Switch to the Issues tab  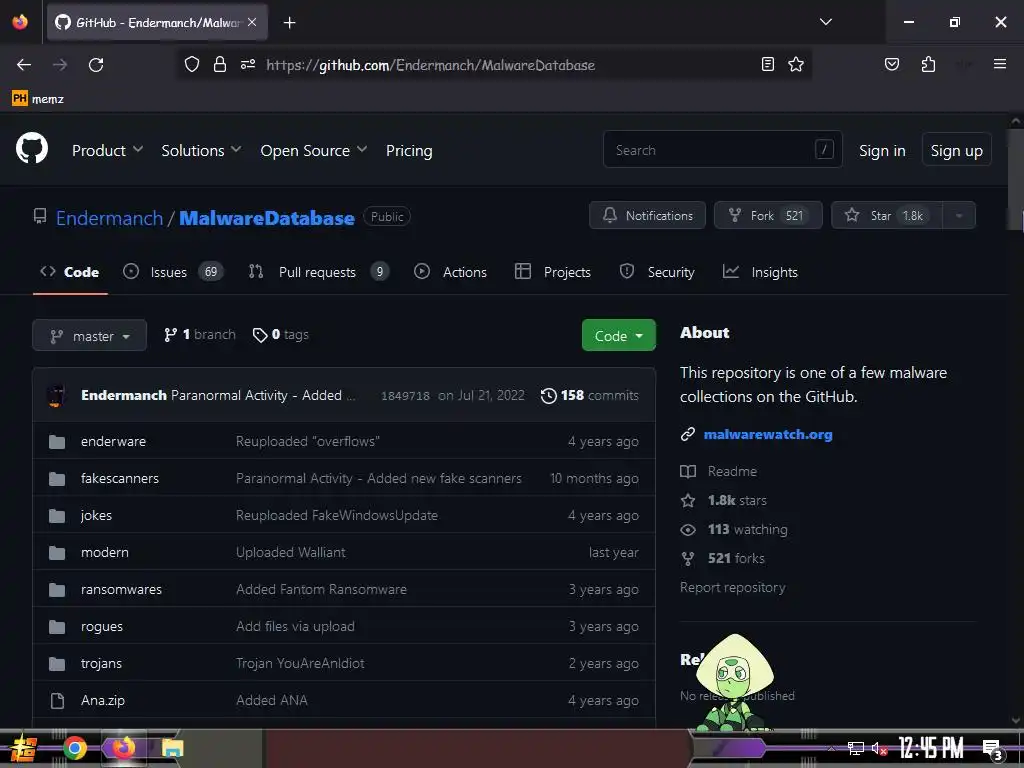[173, 272]
